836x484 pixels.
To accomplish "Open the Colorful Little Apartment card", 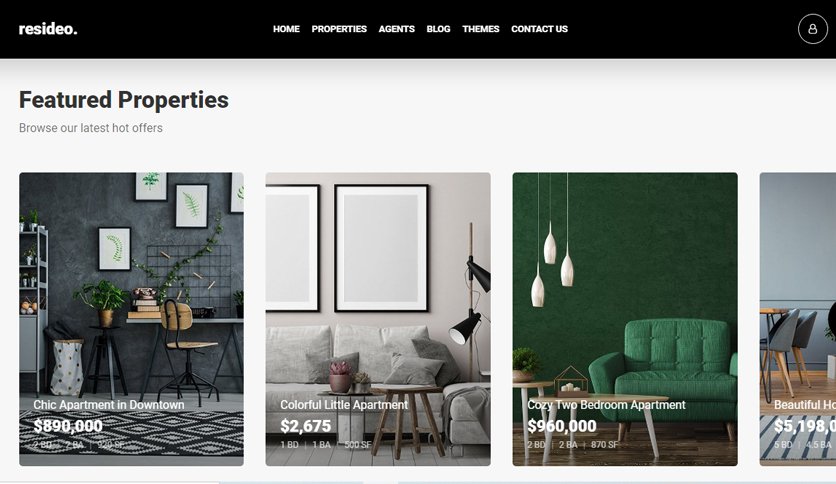I will pos(378,319).
